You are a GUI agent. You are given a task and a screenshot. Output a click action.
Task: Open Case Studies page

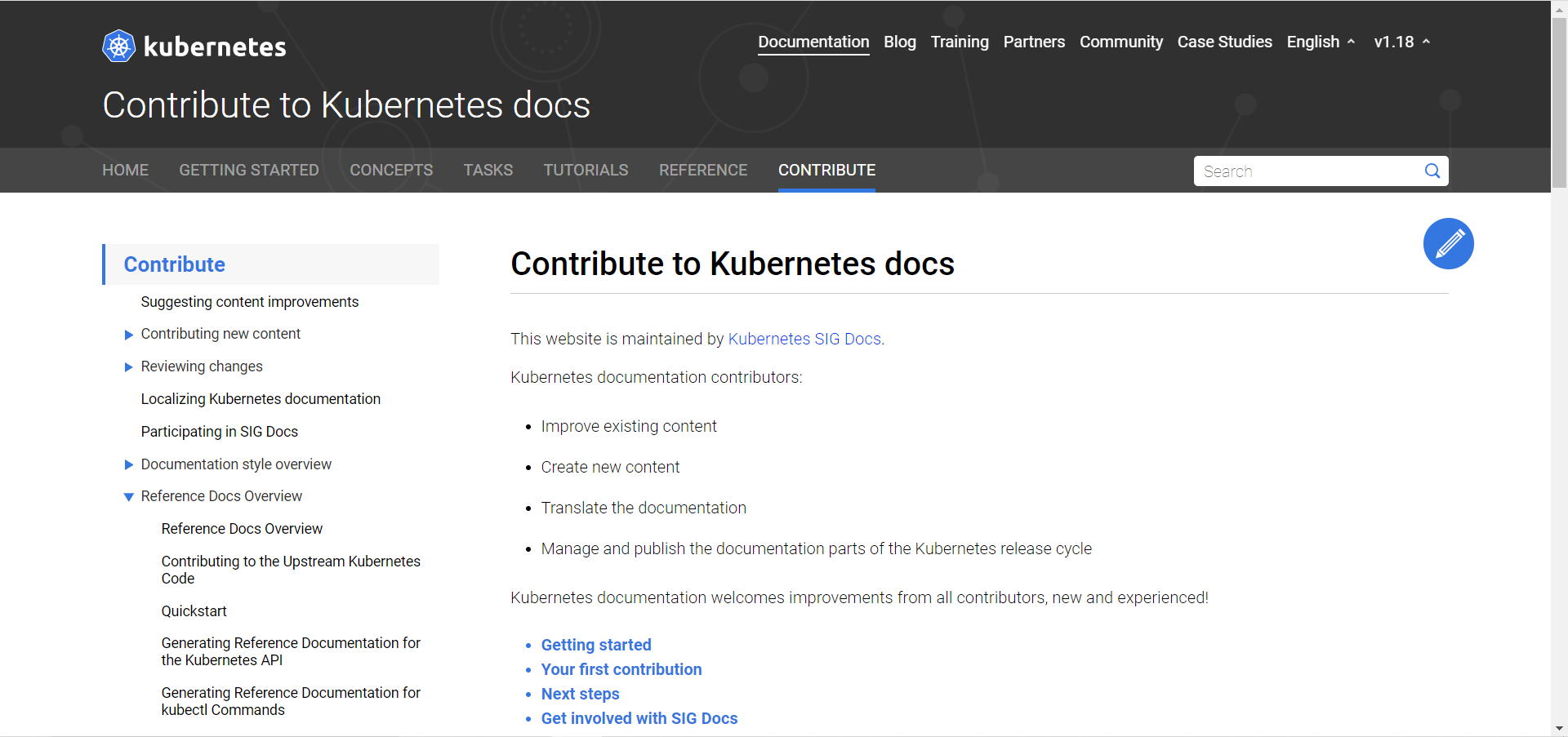coord(1224,42)
